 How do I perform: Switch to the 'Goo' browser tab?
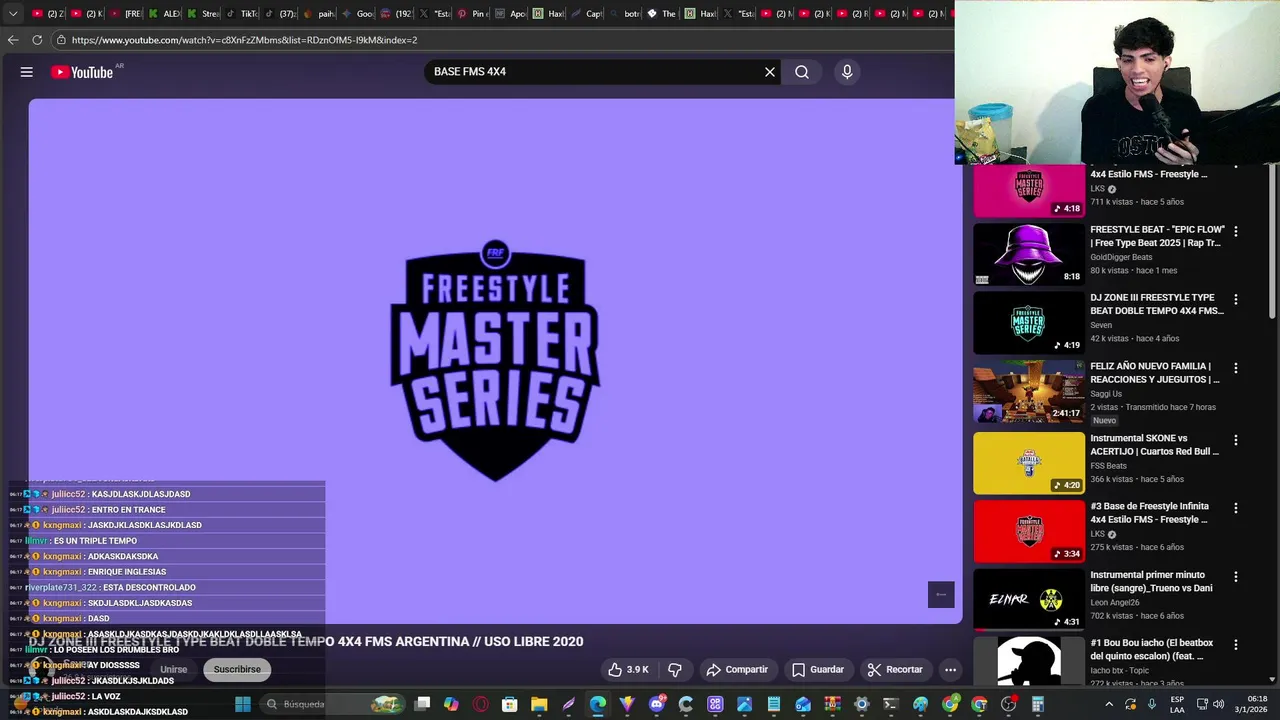click(358, 14)
